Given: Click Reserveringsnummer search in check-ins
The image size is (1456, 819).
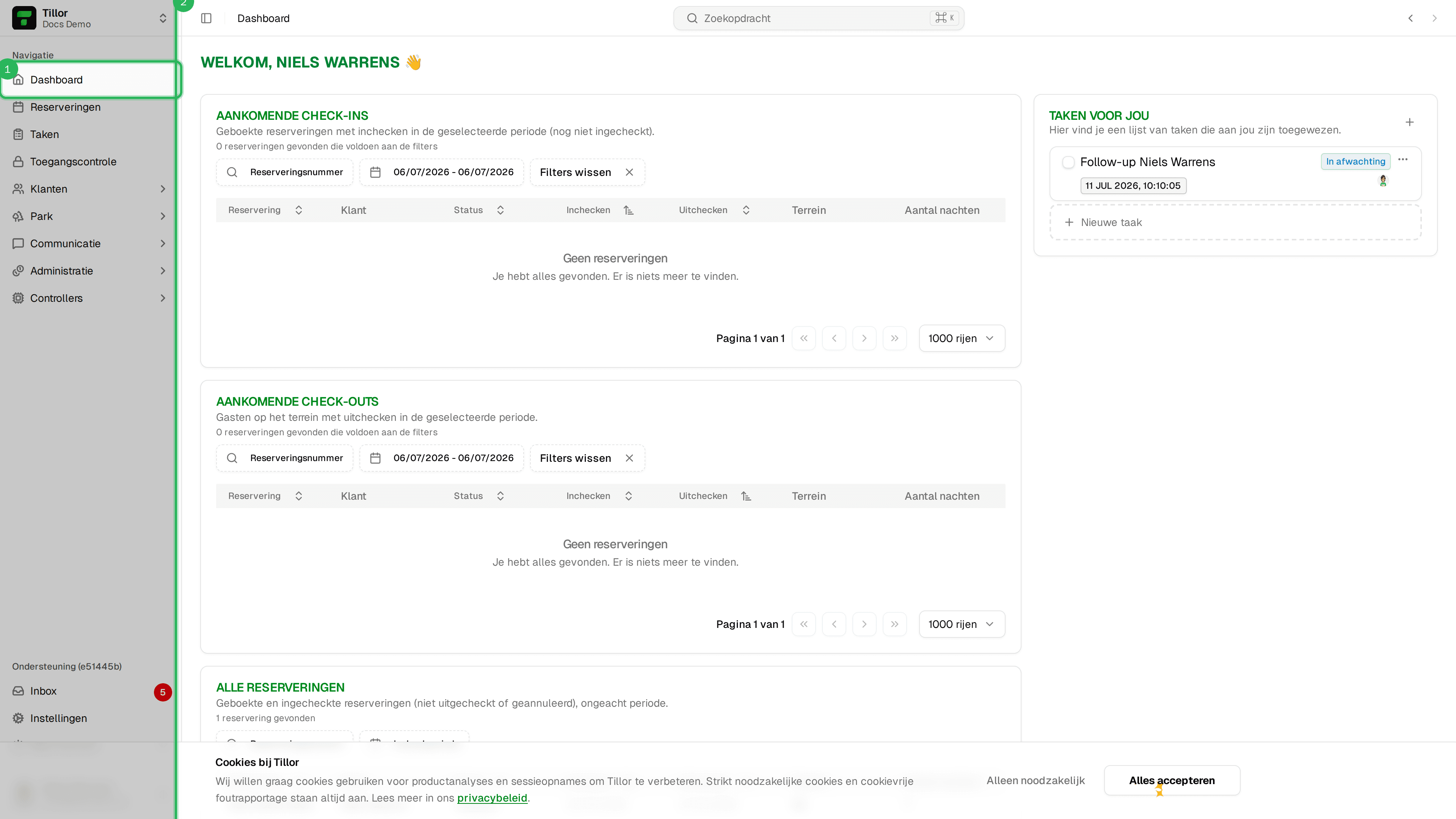Looking at the screenshot, I should 285,173.
